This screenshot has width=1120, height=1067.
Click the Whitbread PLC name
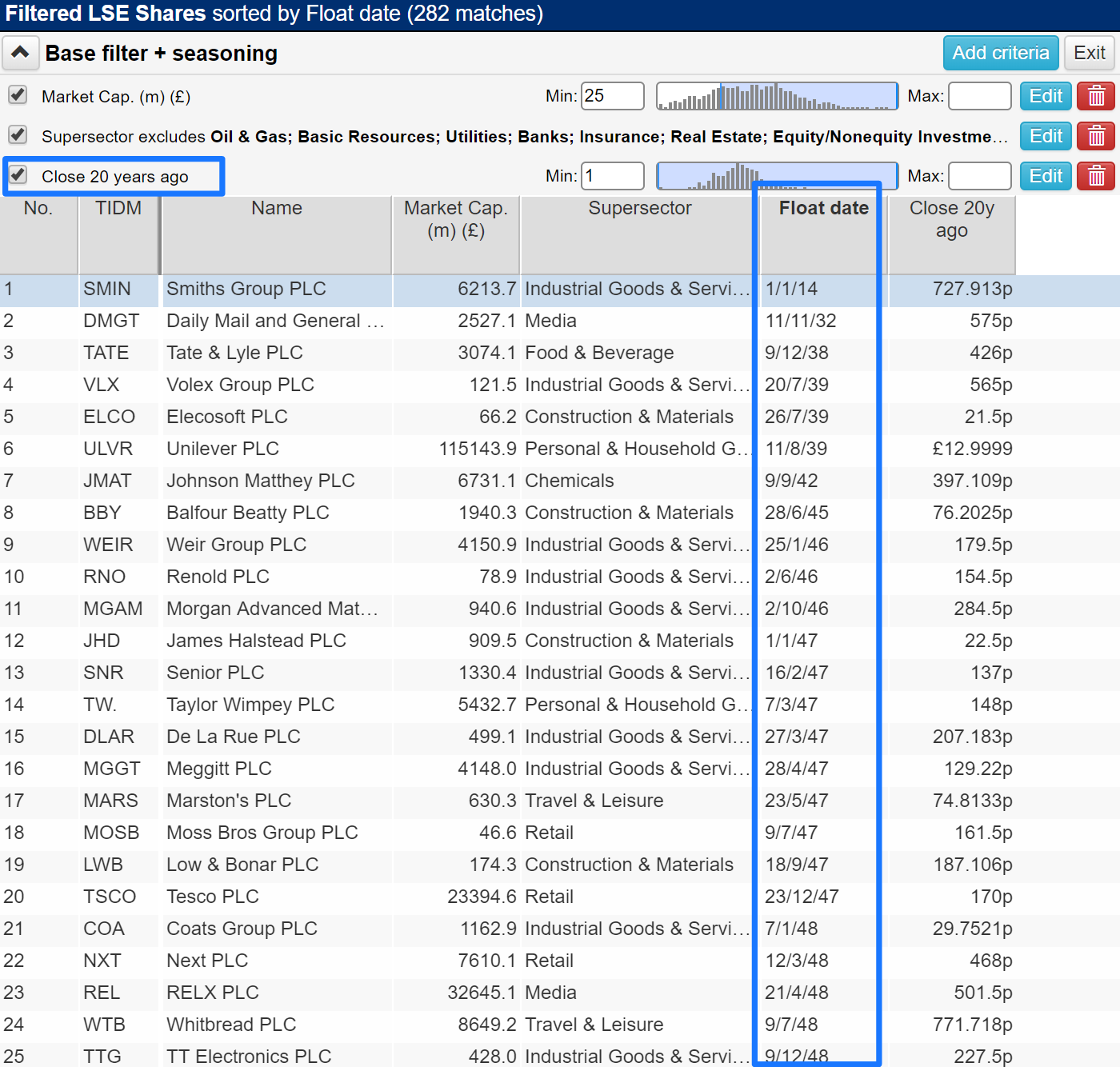click(x=231, y=1025)
